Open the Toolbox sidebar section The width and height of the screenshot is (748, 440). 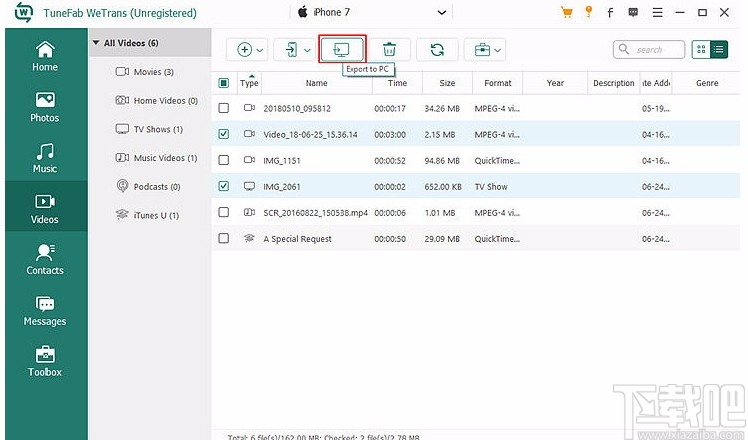click(45, 361)
